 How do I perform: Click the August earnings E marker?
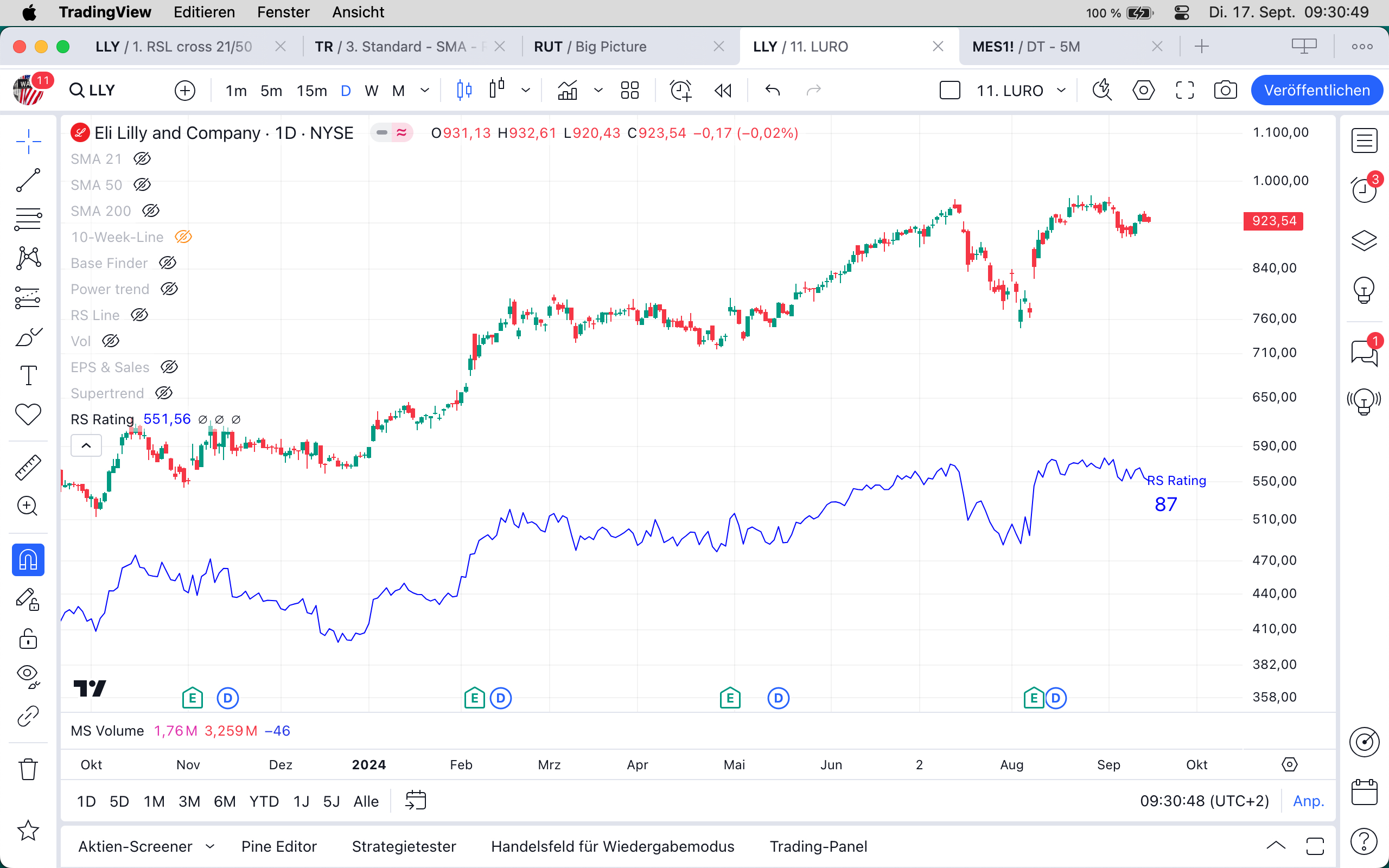tap(1033, 698)
